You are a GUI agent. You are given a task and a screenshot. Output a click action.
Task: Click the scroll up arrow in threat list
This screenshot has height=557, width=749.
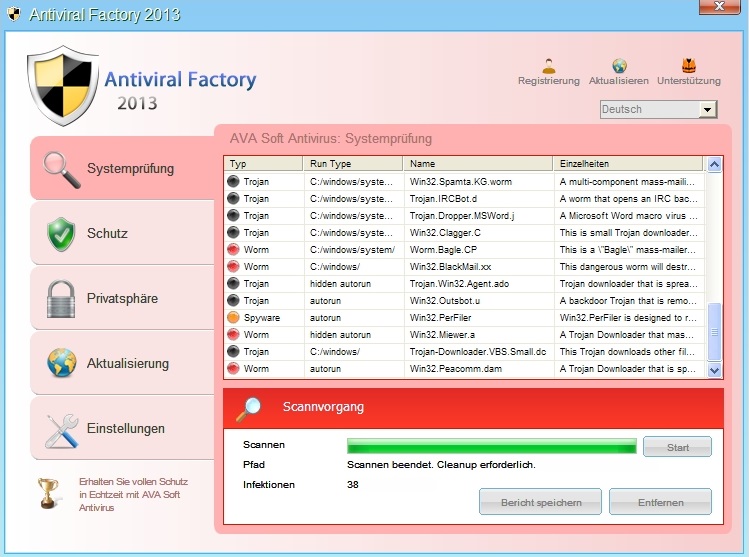click(714, 164)
